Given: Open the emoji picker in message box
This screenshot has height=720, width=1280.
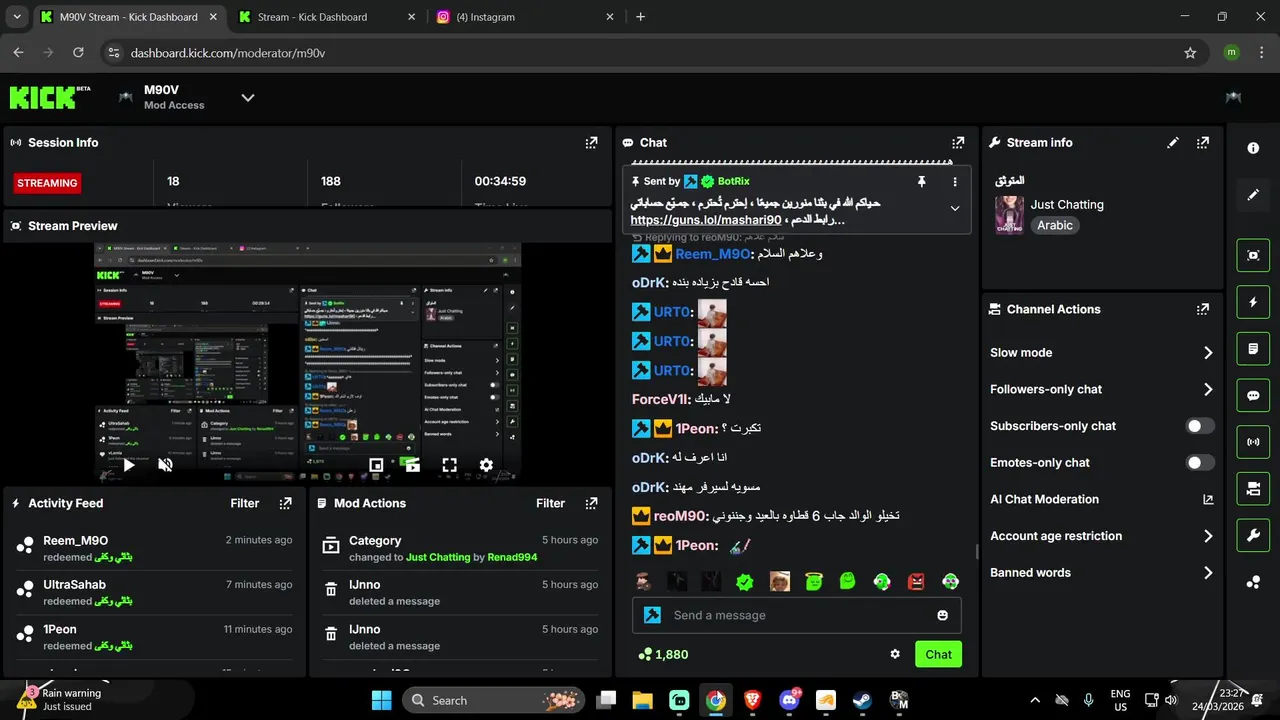Looking at the screenshot, I should click(x=942, y=616).
